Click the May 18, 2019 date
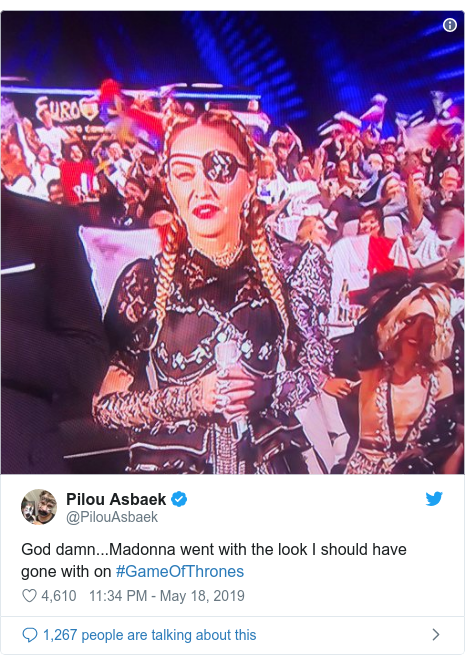The image size is (465, 664). (x=202, y=596)
